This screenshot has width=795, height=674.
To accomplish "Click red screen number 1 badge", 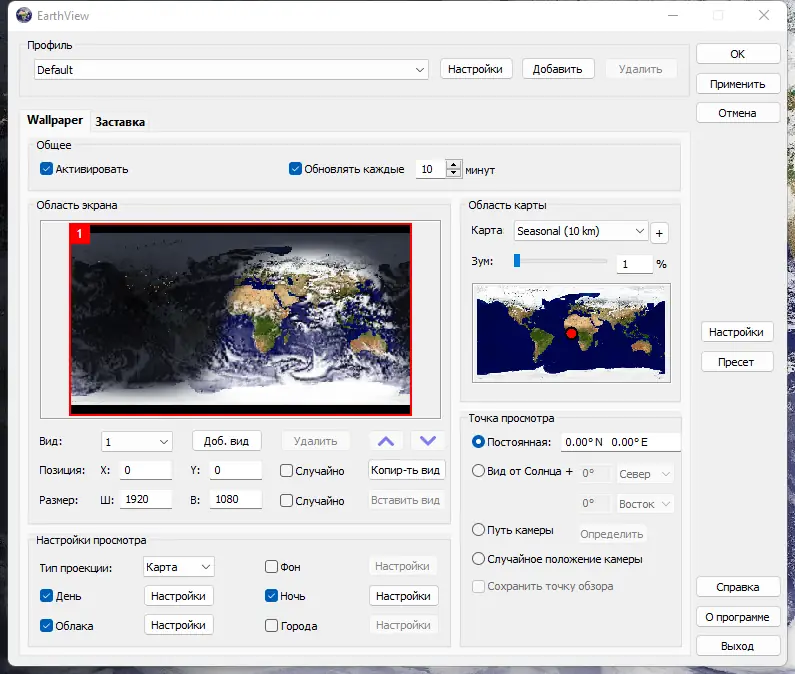I will point(79,233).
